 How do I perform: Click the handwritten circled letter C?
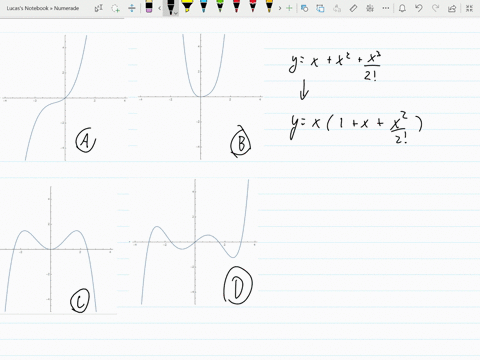point(80,300)
